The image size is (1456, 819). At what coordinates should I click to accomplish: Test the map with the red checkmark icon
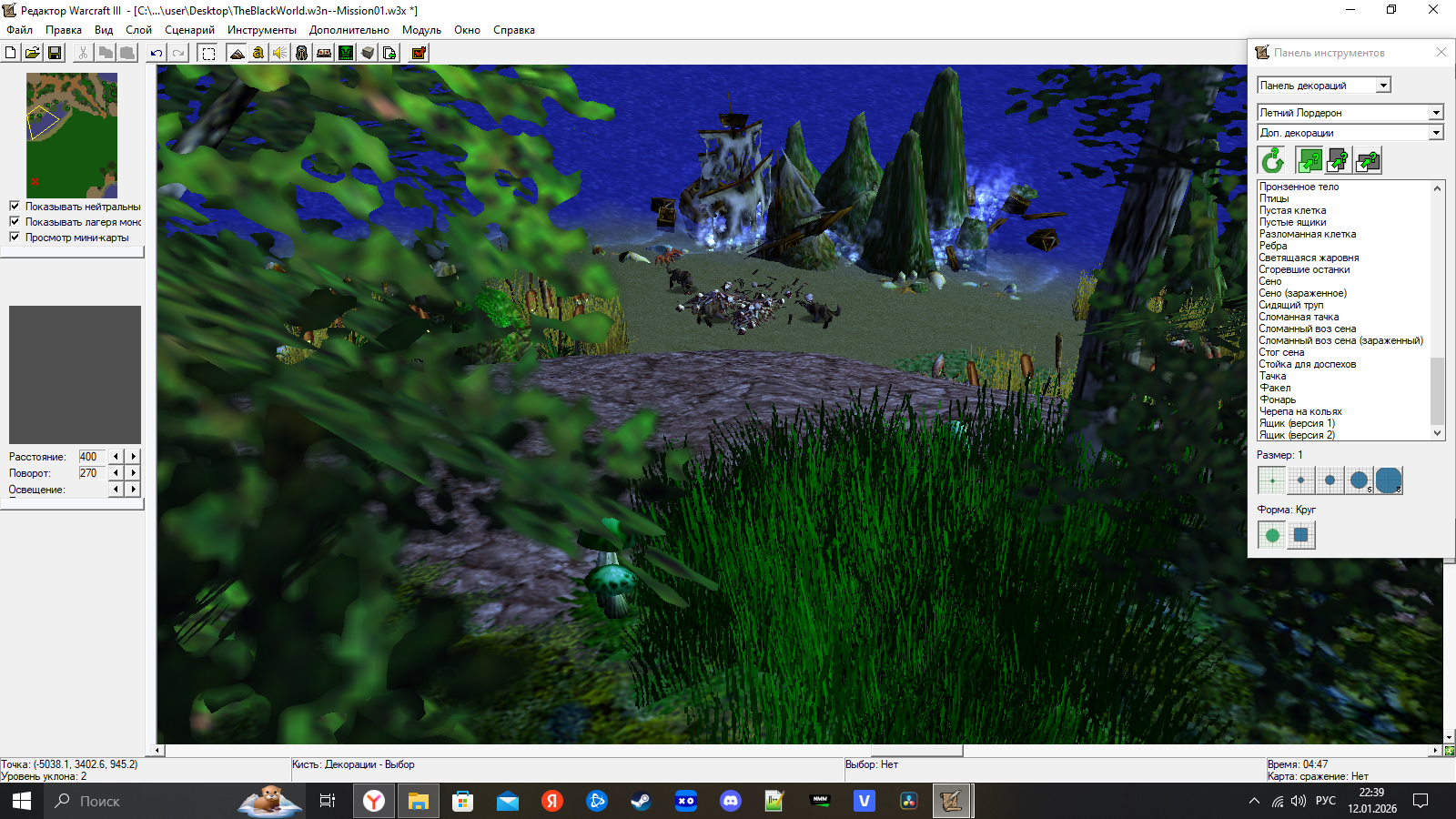419,53
